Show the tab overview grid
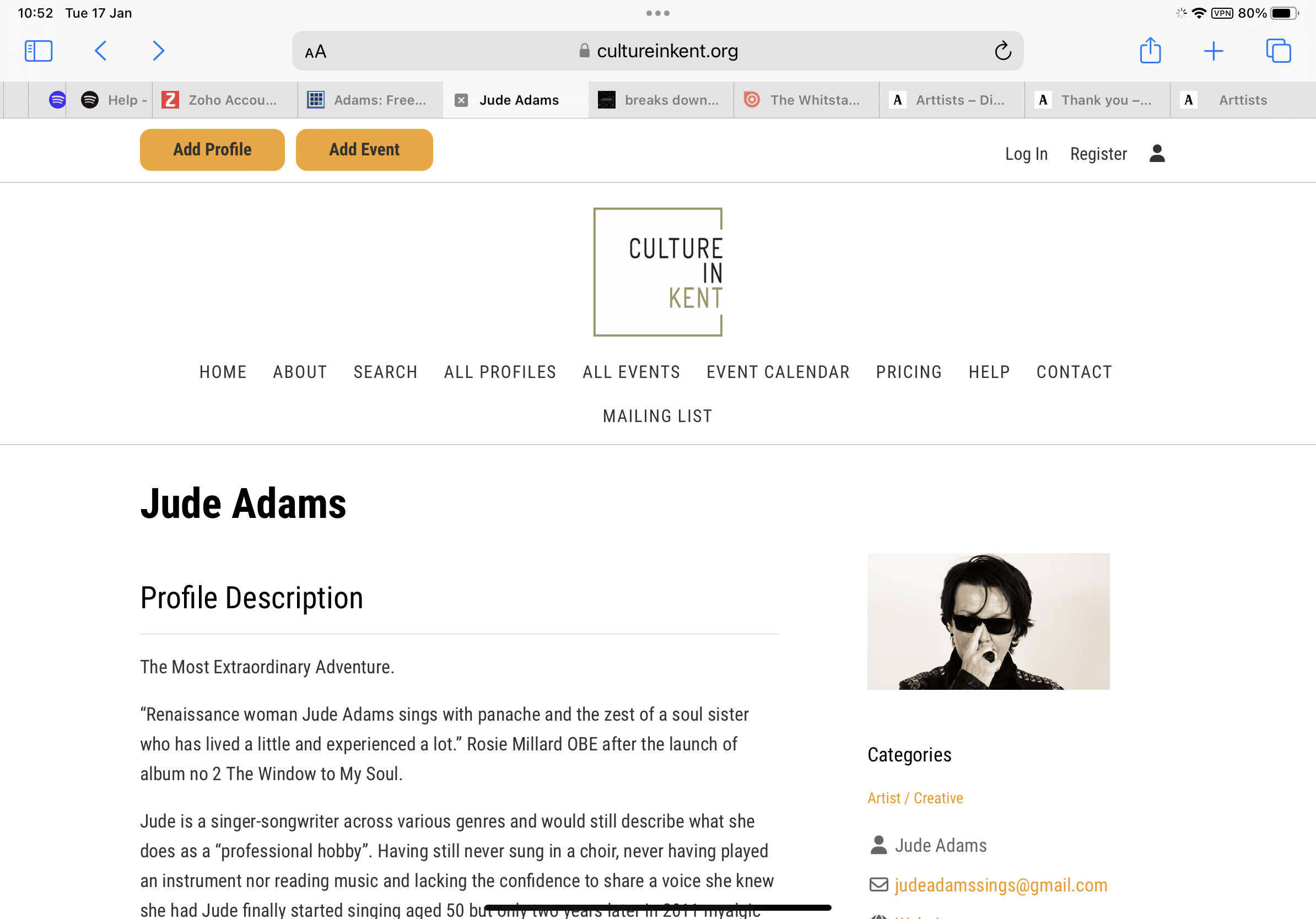The image size is (1316, 919). click(x=1277, y=51)
